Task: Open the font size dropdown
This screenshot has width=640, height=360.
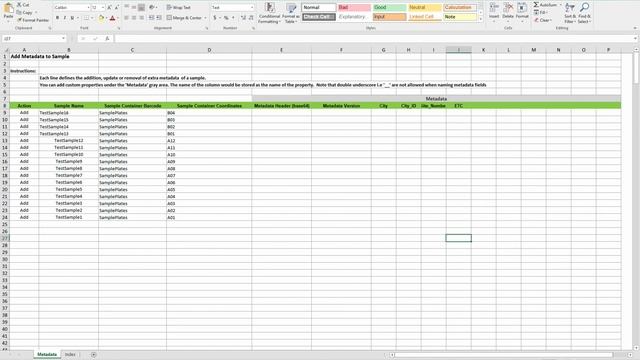Action: pyautogui.click(x=103, y=8)
